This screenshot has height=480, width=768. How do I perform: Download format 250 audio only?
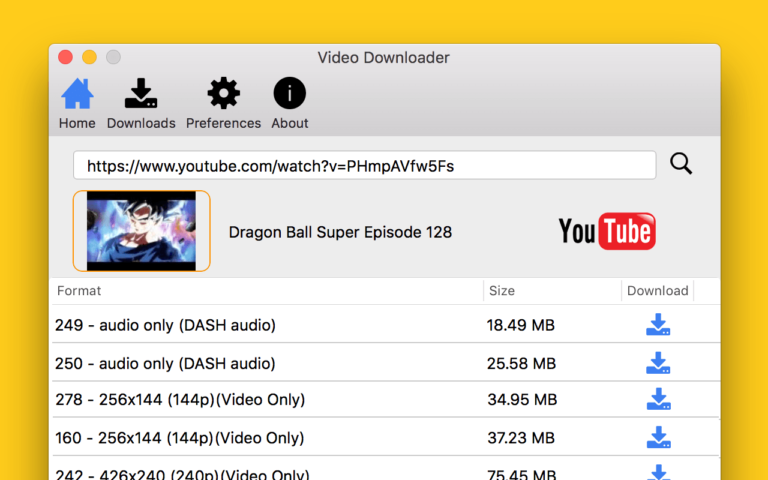(658, 363)
